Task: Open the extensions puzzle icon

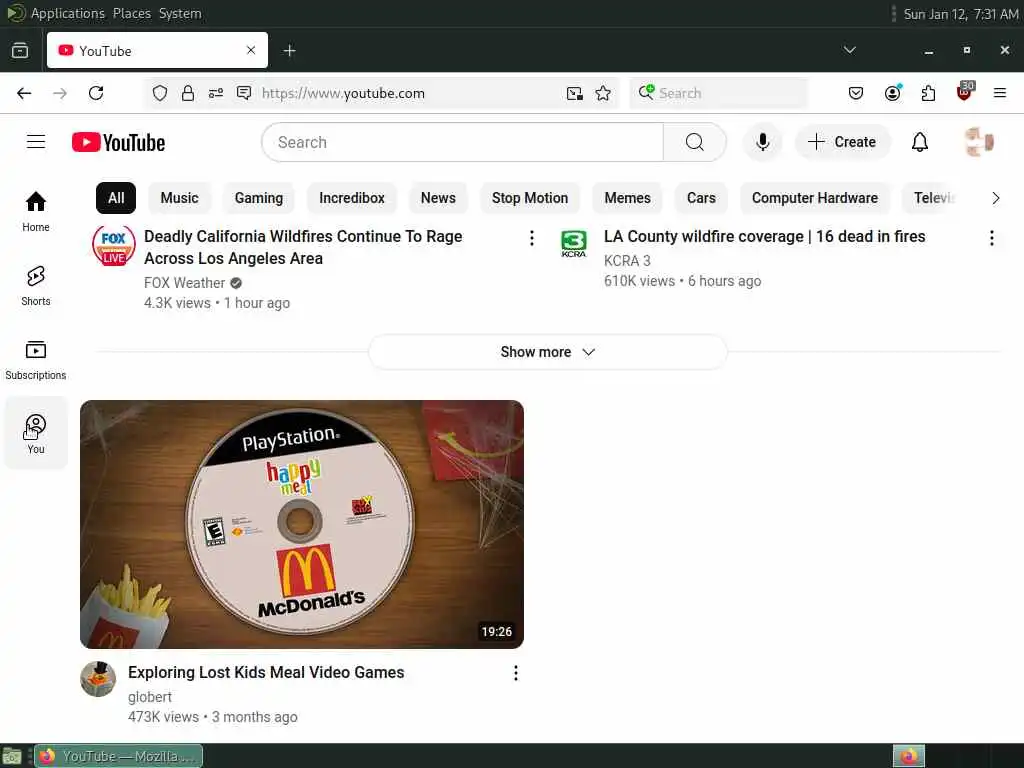Action: click(928, 93)
